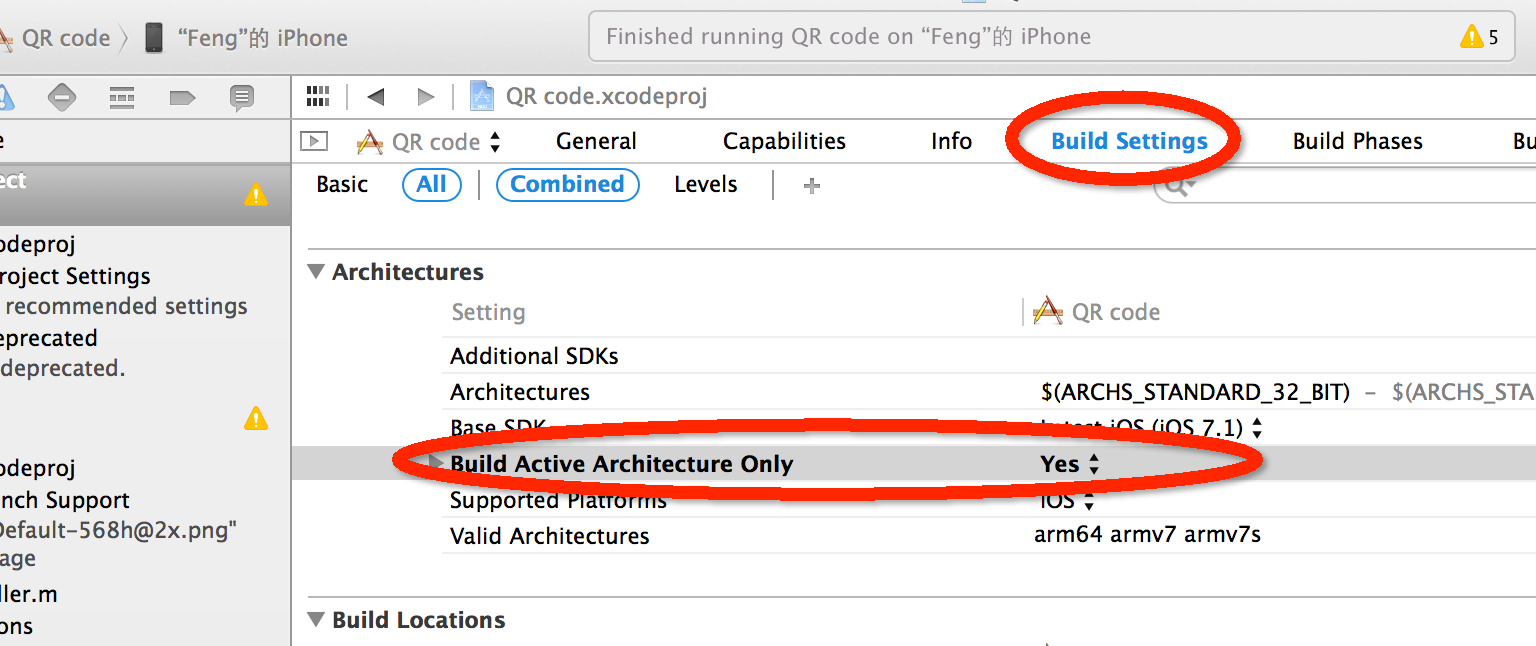
Task: Add a build setting with plus button
Action: coord(812,185)
